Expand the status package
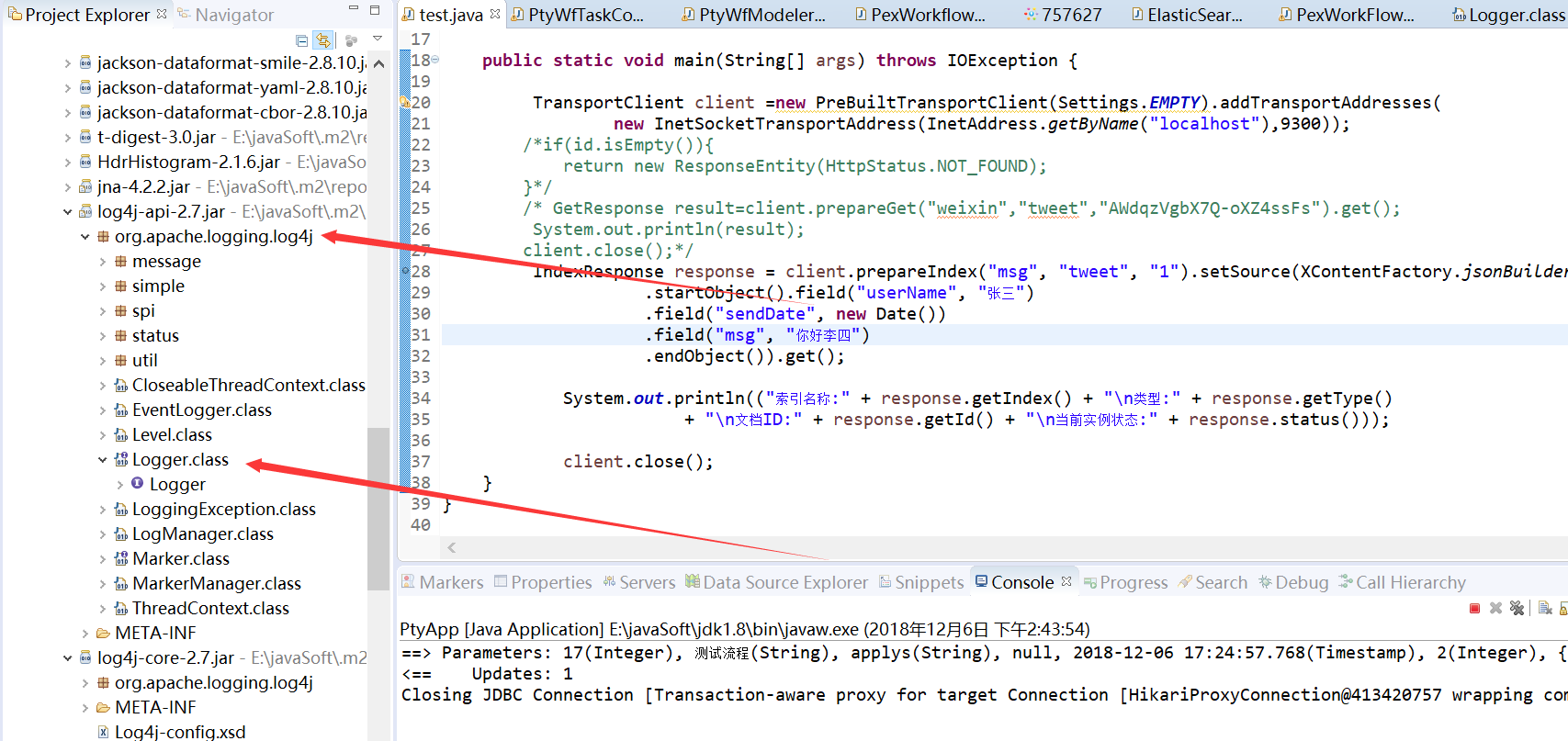The image size is (1568, 741). pos(102,336)
